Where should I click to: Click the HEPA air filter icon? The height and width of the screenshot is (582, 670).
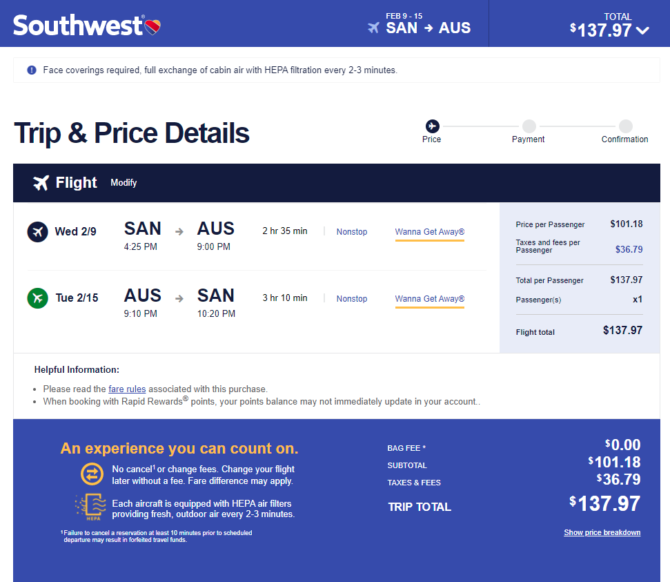(x=91, y=507)
